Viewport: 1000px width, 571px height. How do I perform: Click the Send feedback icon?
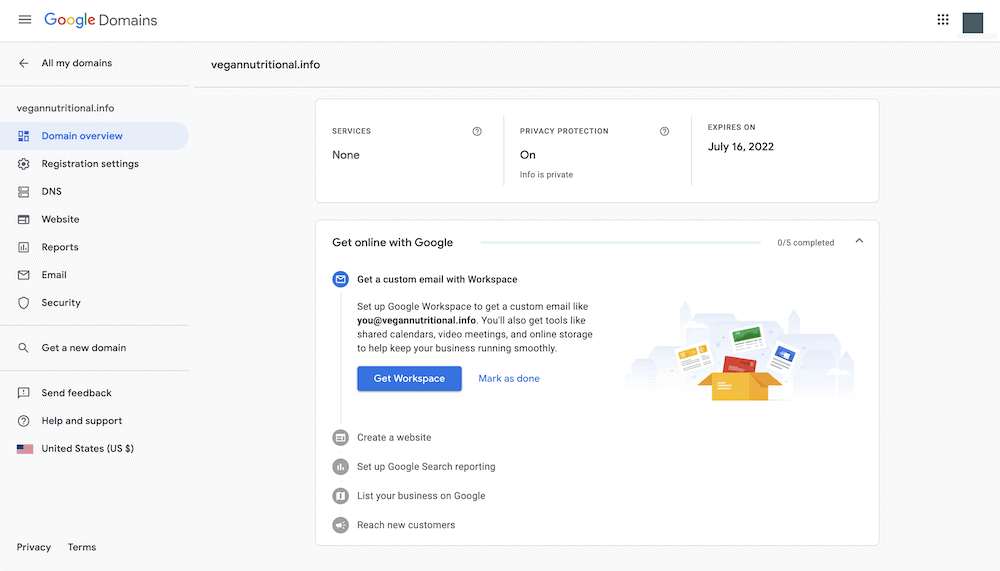(x=24, y=393)
